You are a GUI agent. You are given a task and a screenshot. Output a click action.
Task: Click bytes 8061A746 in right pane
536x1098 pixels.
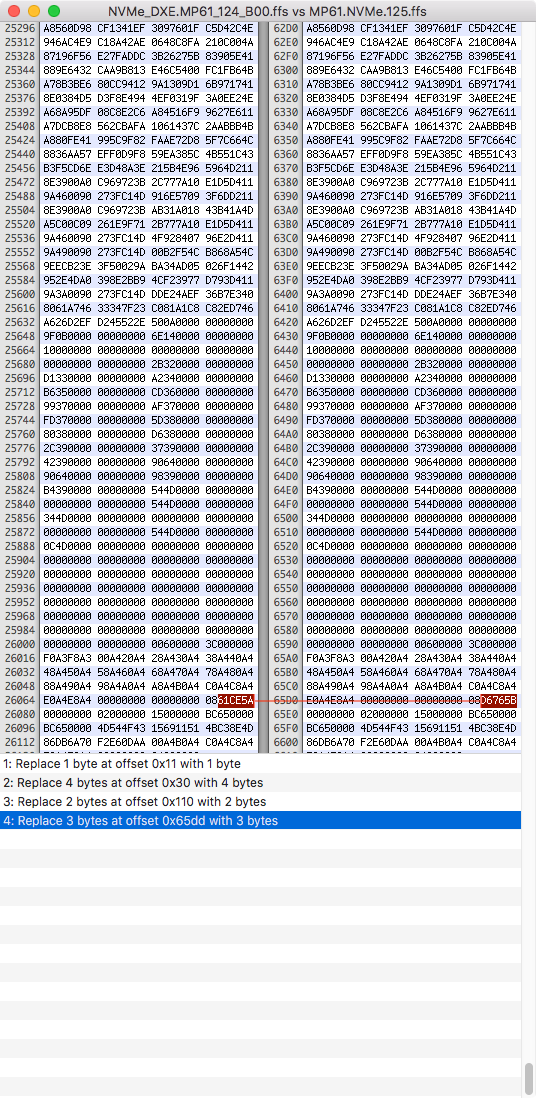coord(331,308)
